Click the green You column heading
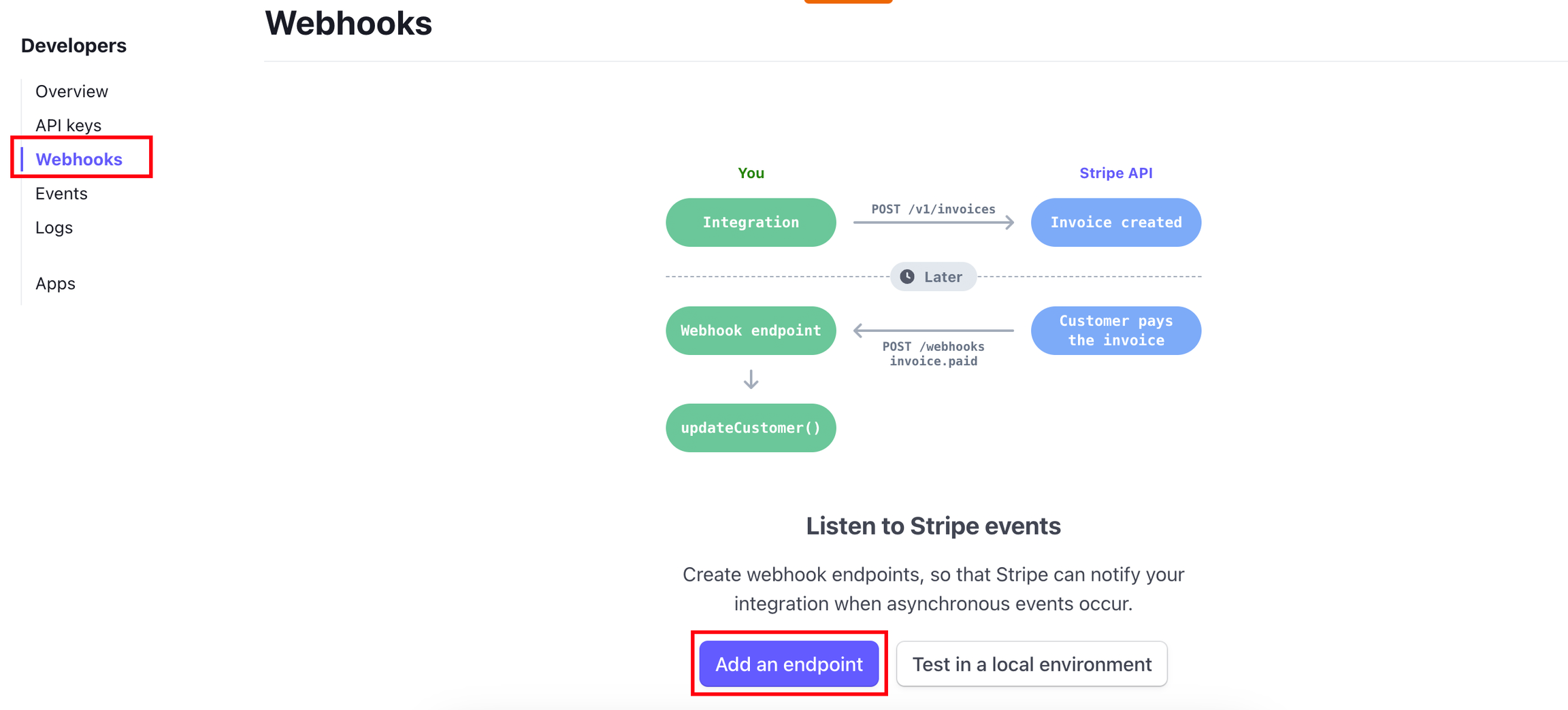 point(751,173)
